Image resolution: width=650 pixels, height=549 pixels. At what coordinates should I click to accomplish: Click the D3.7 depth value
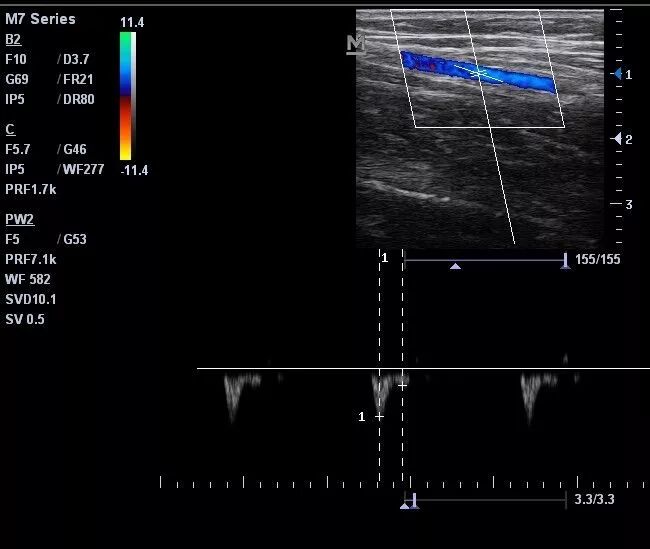pos(76,59)
